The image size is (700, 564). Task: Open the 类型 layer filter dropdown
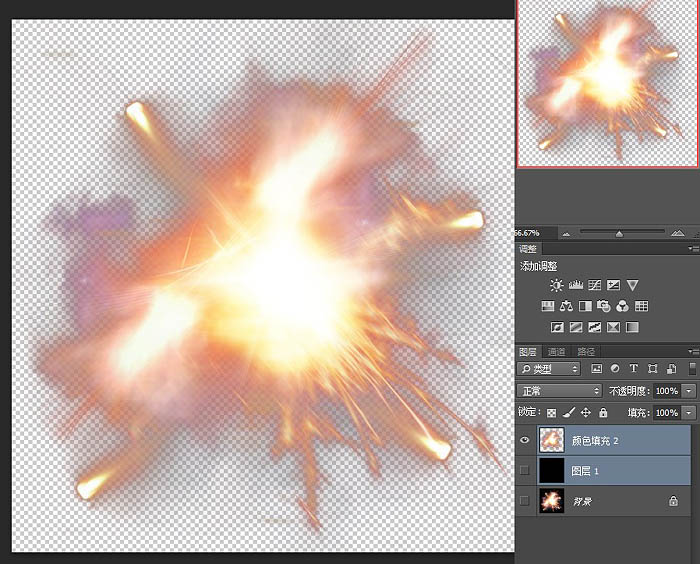(x=553, y=370)
